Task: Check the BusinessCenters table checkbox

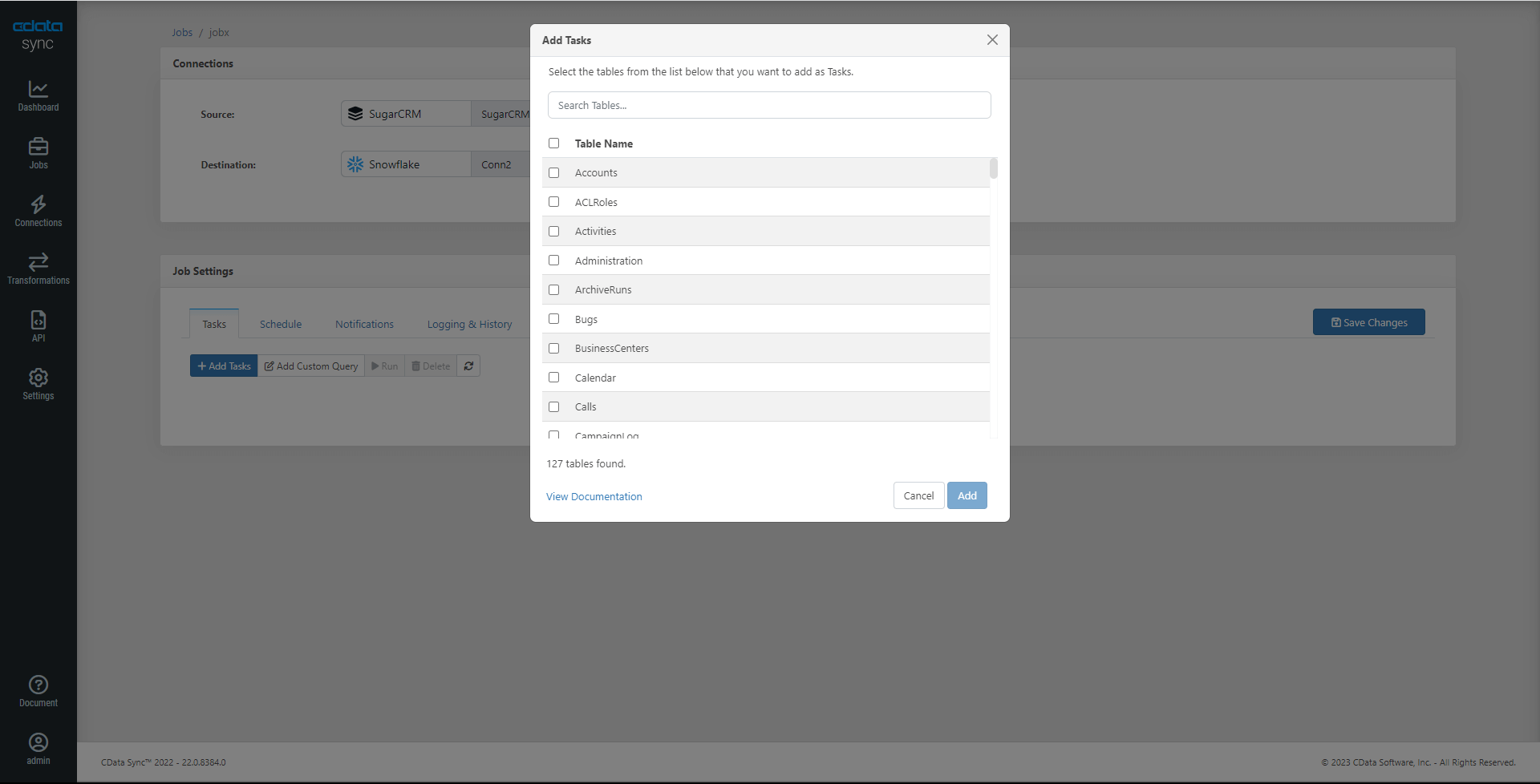Action: [x=553, y=348]
